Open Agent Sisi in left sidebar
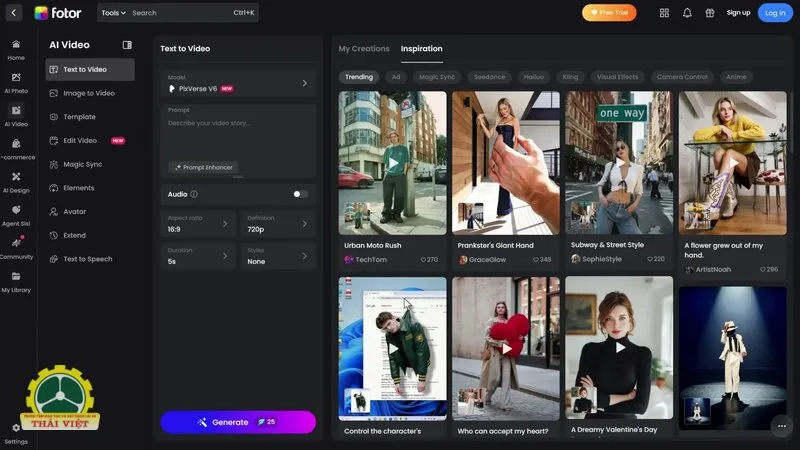800x450 pixels. (x=16, y=216)
